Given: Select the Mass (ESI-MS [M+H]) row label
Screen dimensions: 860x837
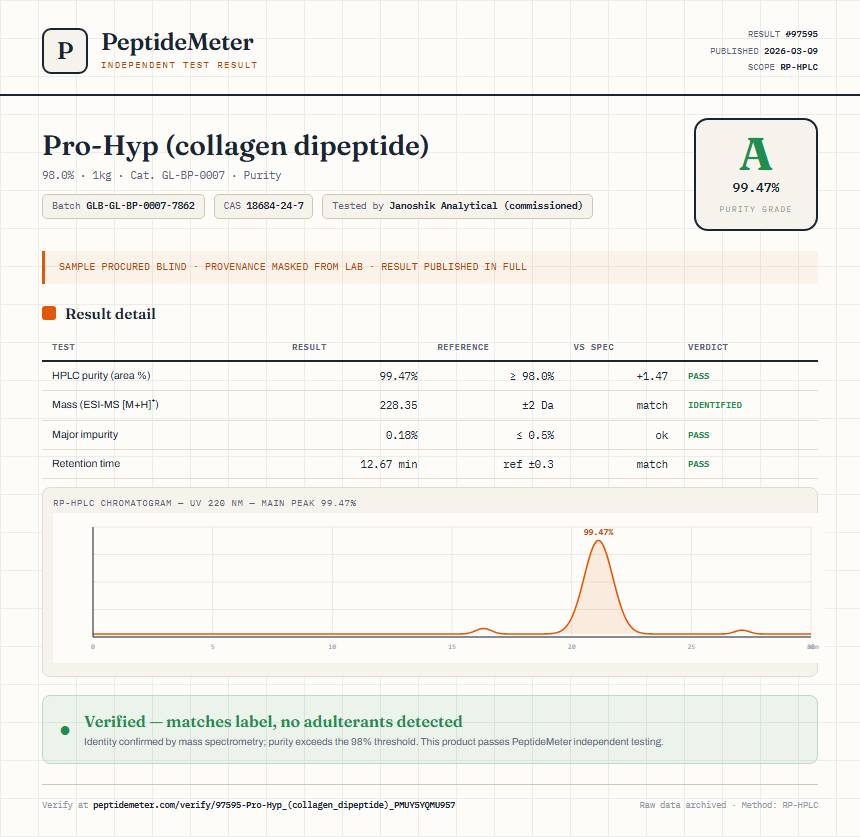Looking at the screenshot, I should click(105, 405).
